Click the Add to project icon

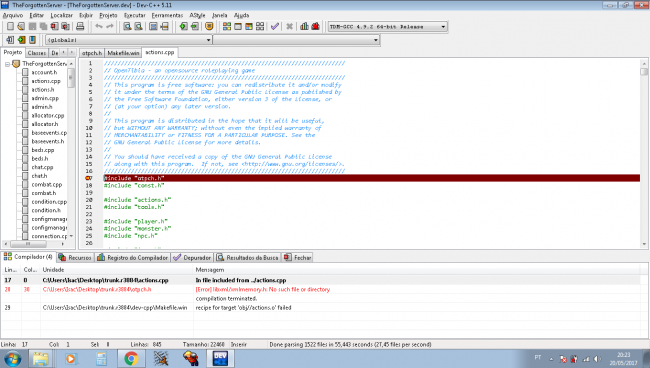pyautogui.click(x=183, y=26)
